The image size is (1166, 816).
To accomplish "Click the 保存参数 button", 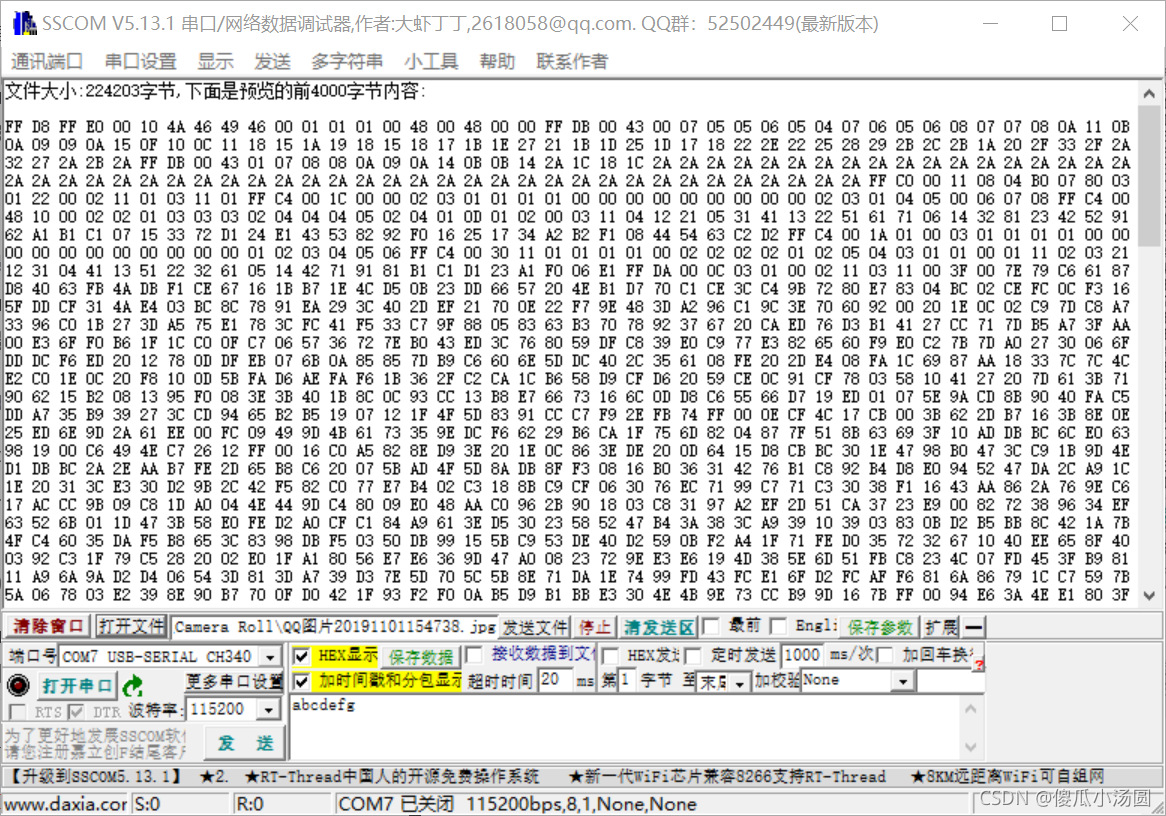I will 880,628.
